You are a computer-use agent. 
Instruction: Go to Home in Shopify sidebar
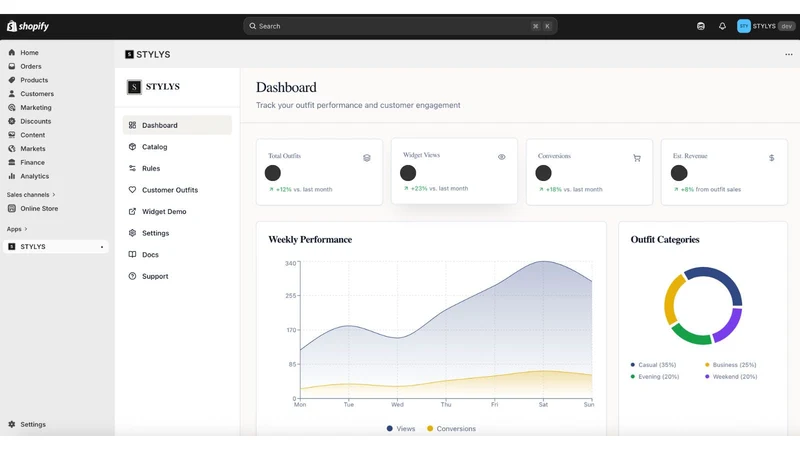pos(29,53)
